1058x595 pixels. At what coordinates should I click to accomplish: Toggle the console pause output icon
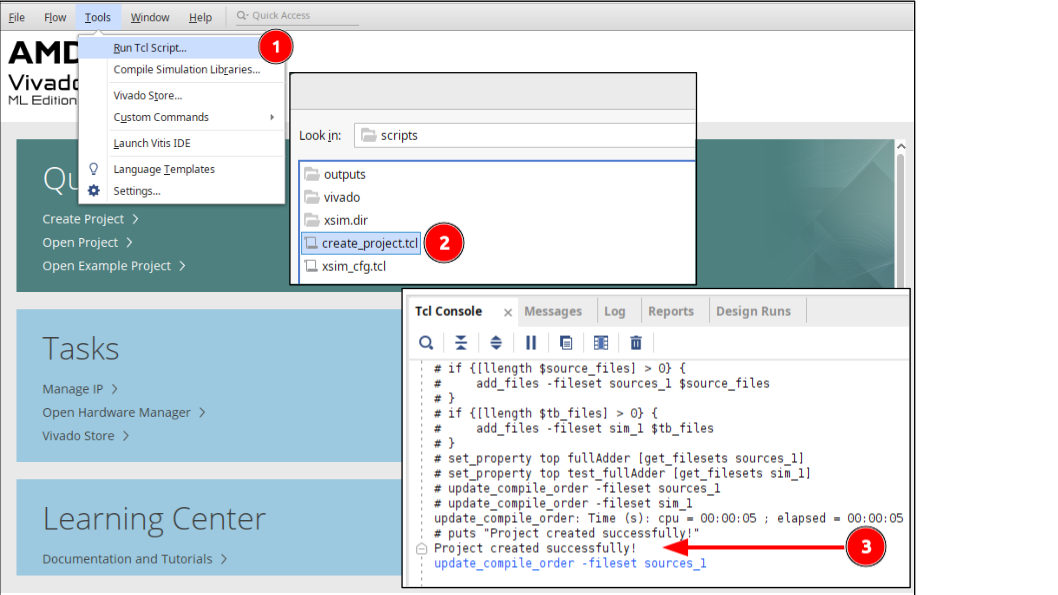531,343
